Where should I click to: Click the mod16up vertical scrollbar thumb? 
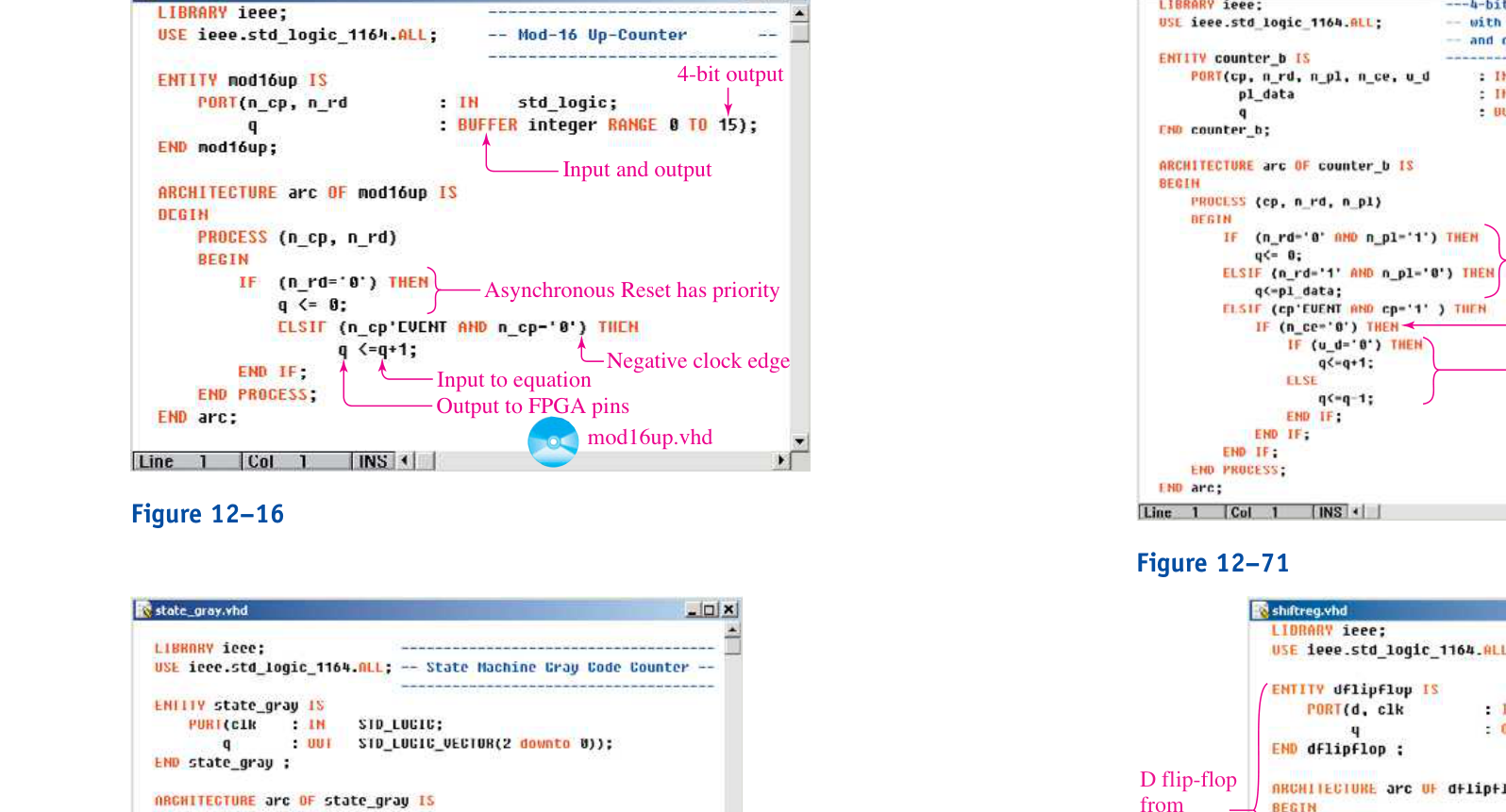click(799, 33)
